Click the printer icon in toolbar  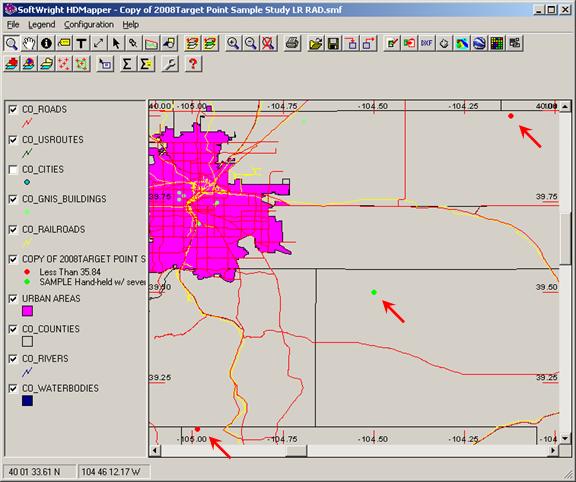click(x=293, y=43)
